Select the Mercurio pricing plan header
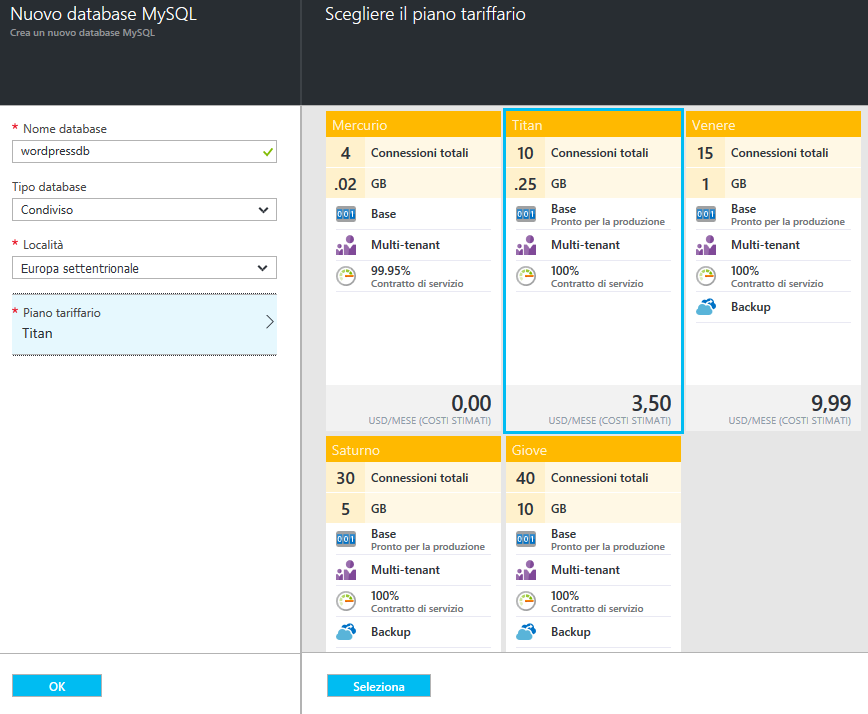Viewport: 868px width, 714px height. point(413,125)
